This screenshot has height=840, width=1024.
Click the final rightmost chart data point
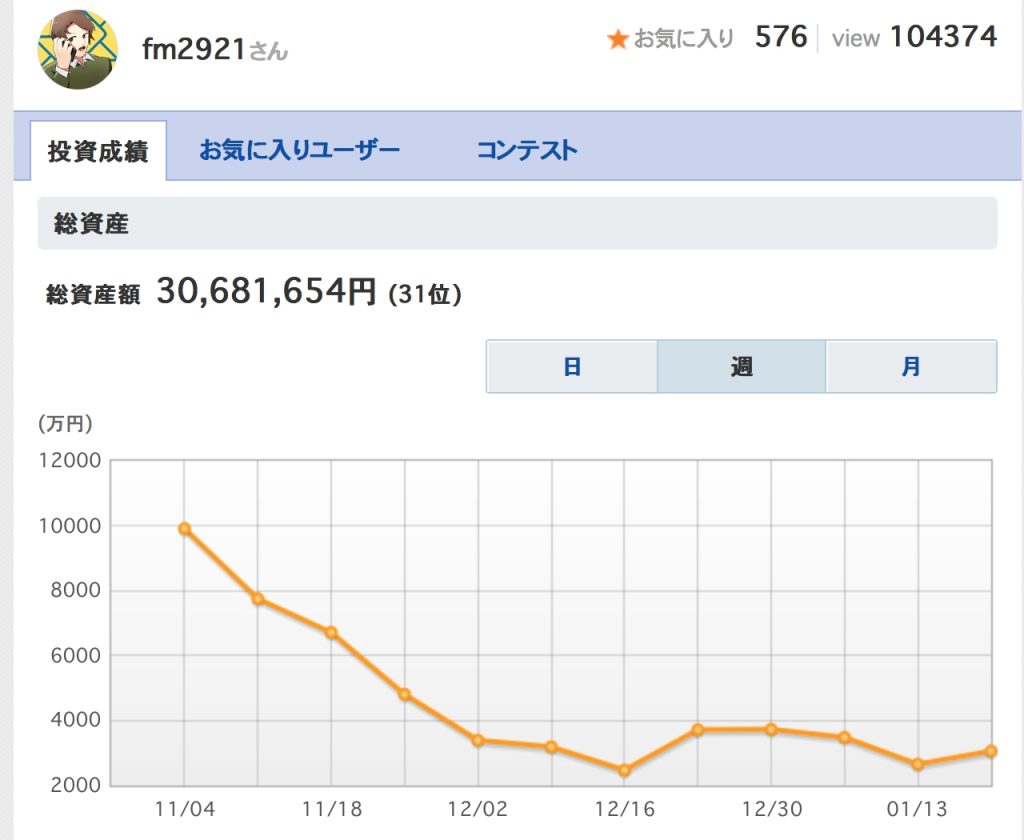(990, 751)
